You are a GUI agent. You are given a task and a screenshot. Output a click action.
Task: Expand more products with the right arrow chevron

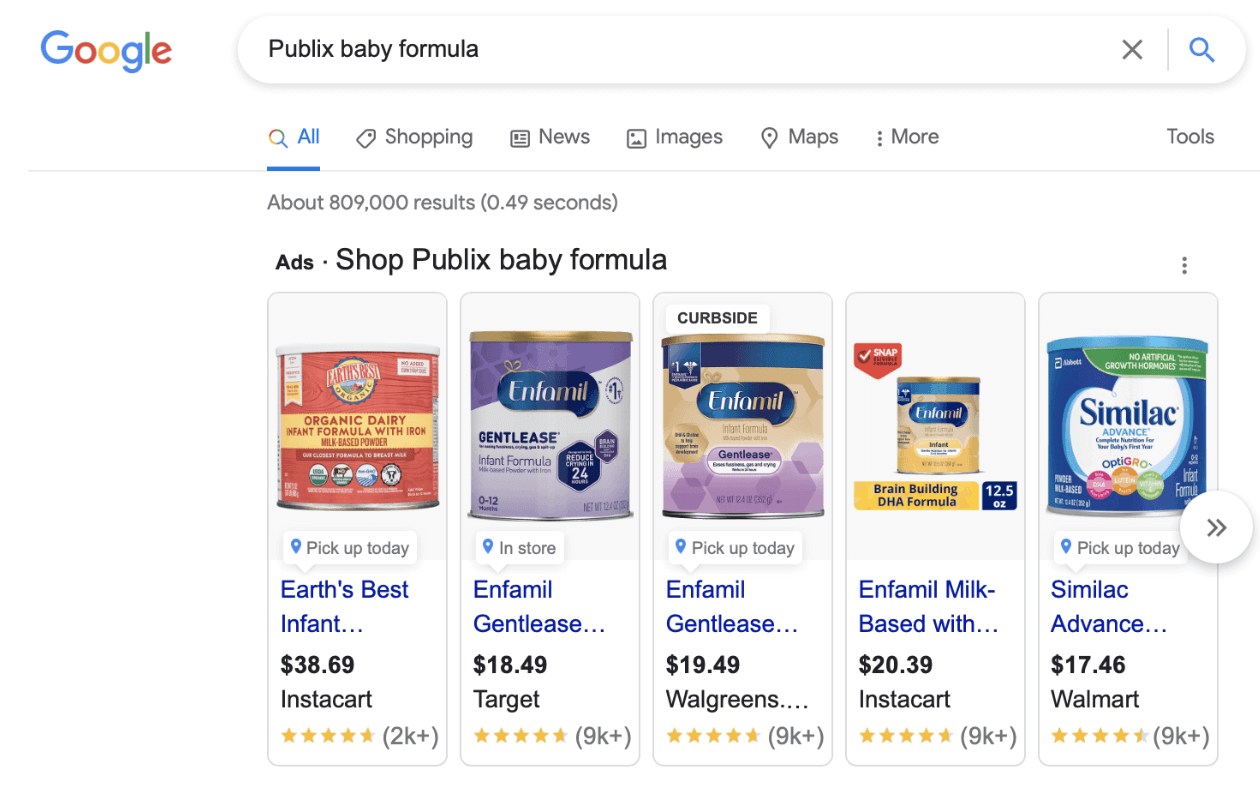[x=1216, y=527]
